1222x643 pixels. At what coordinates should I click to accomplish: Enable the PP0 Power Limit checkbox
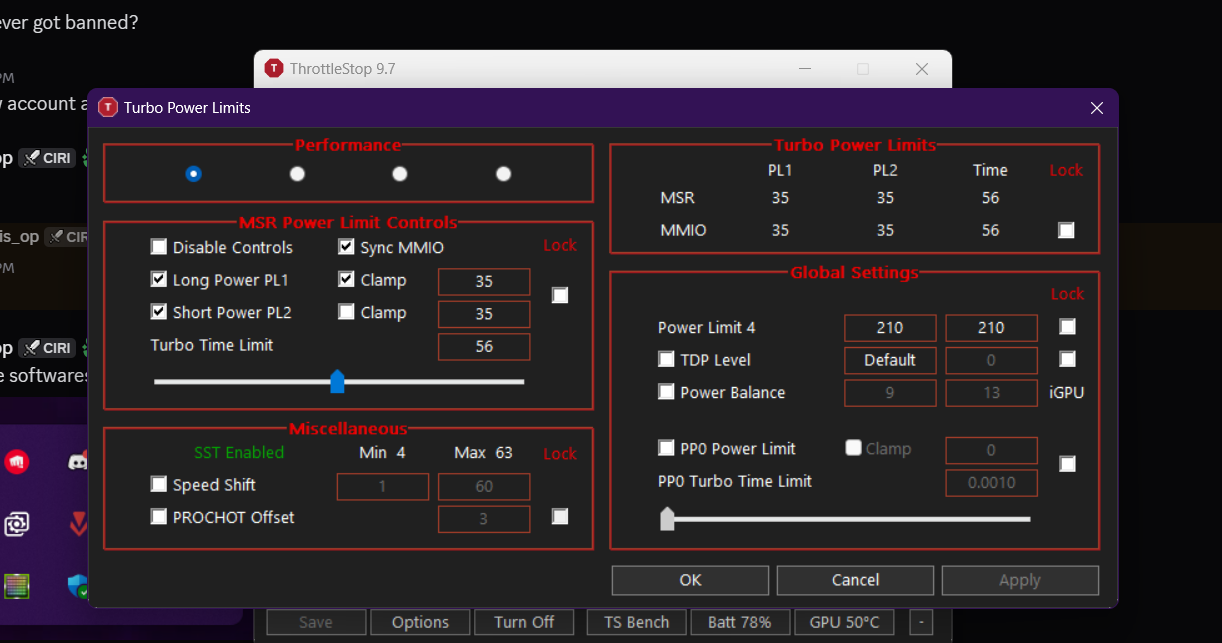tap(666, 447)
